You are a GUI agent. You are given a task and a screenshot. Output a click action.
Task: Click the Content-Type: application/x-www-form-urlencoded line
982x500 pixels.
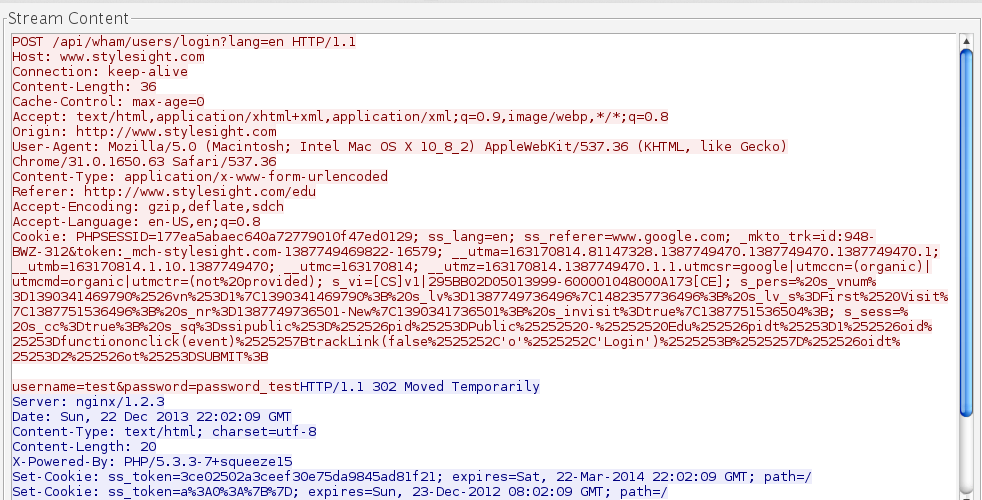point(200,177)
